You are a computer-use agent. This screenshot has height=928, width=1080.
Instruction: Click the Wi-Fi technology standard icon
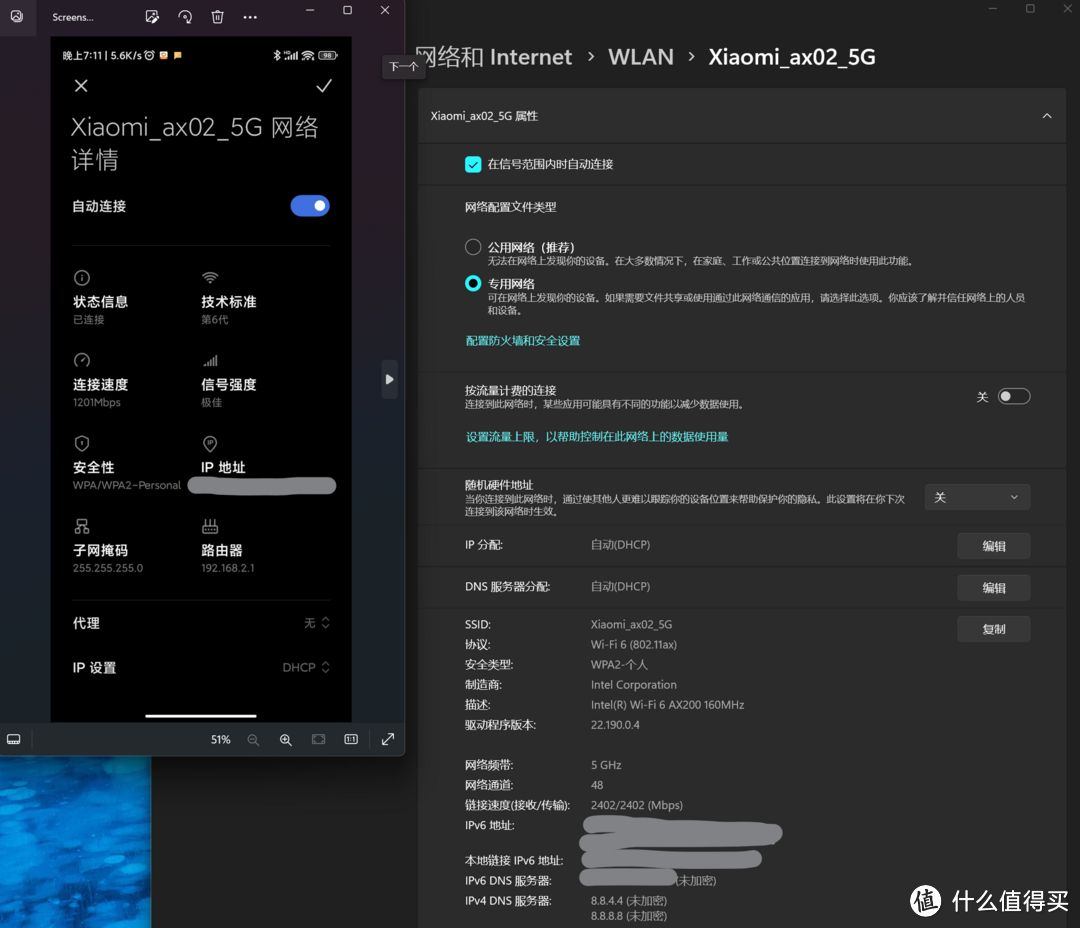coord(210,278)
